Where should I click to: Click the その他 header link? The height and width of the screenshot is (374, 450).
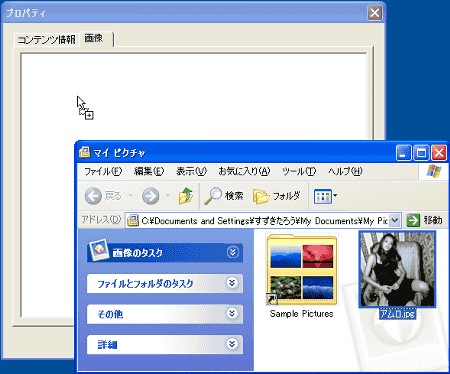[x=110, y=314]
